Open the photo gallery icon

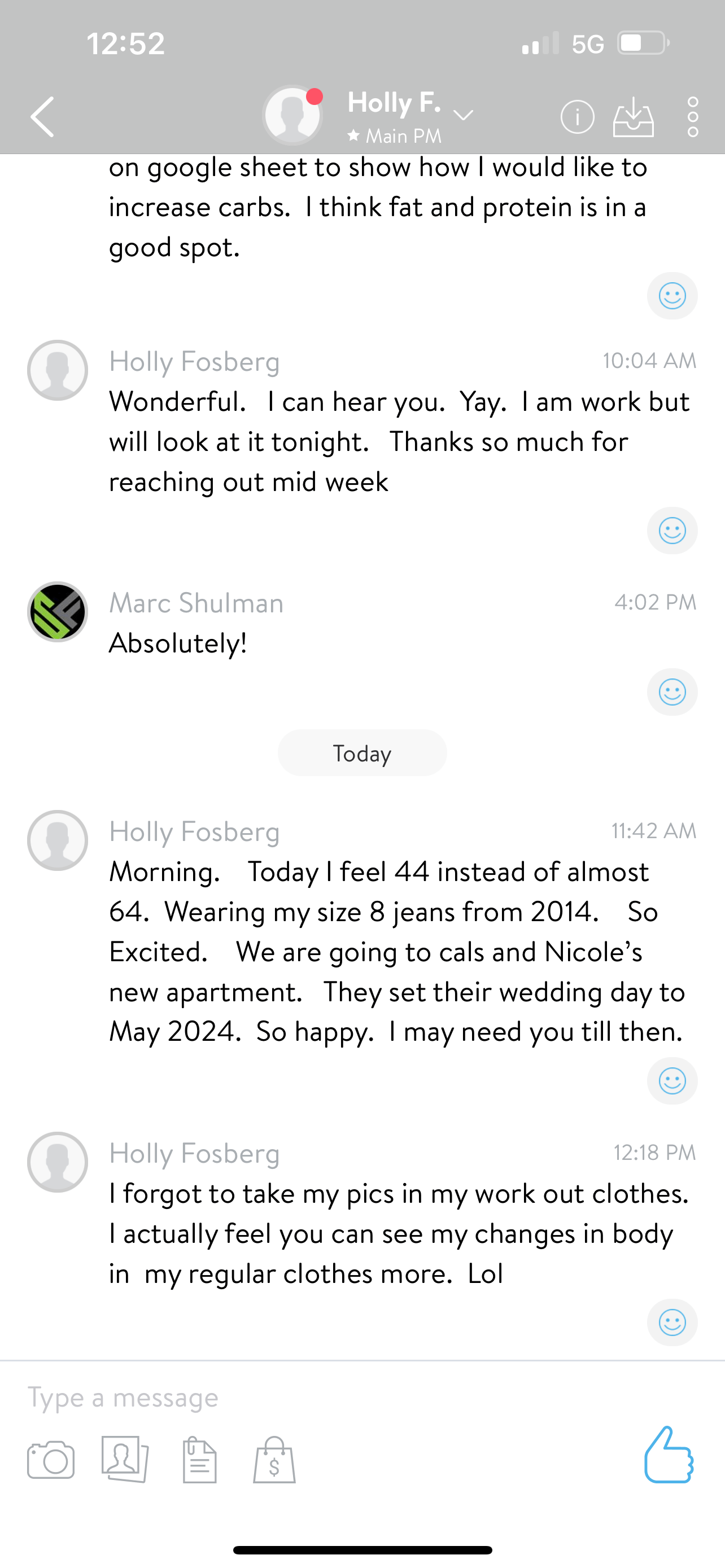pos(125,1460)
